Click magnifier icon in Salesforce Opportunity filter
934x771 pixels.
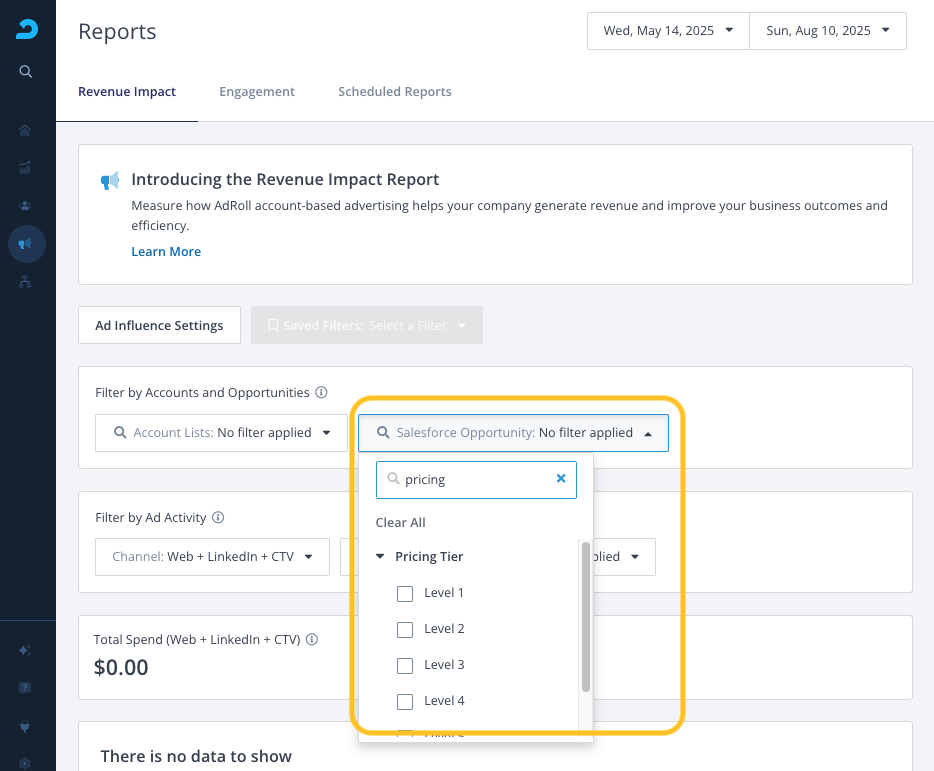tap(383, 433)
